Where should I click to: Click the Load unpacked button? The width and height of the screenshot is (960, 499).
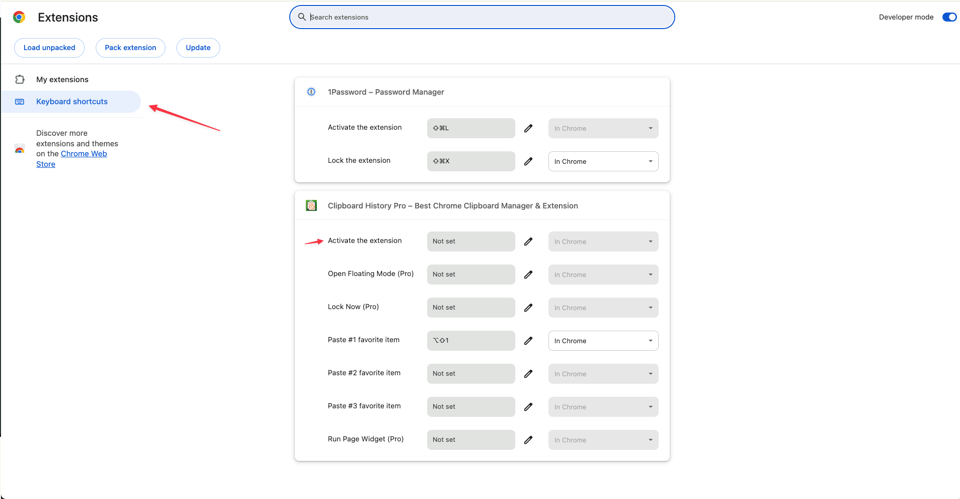pos(49,48)
